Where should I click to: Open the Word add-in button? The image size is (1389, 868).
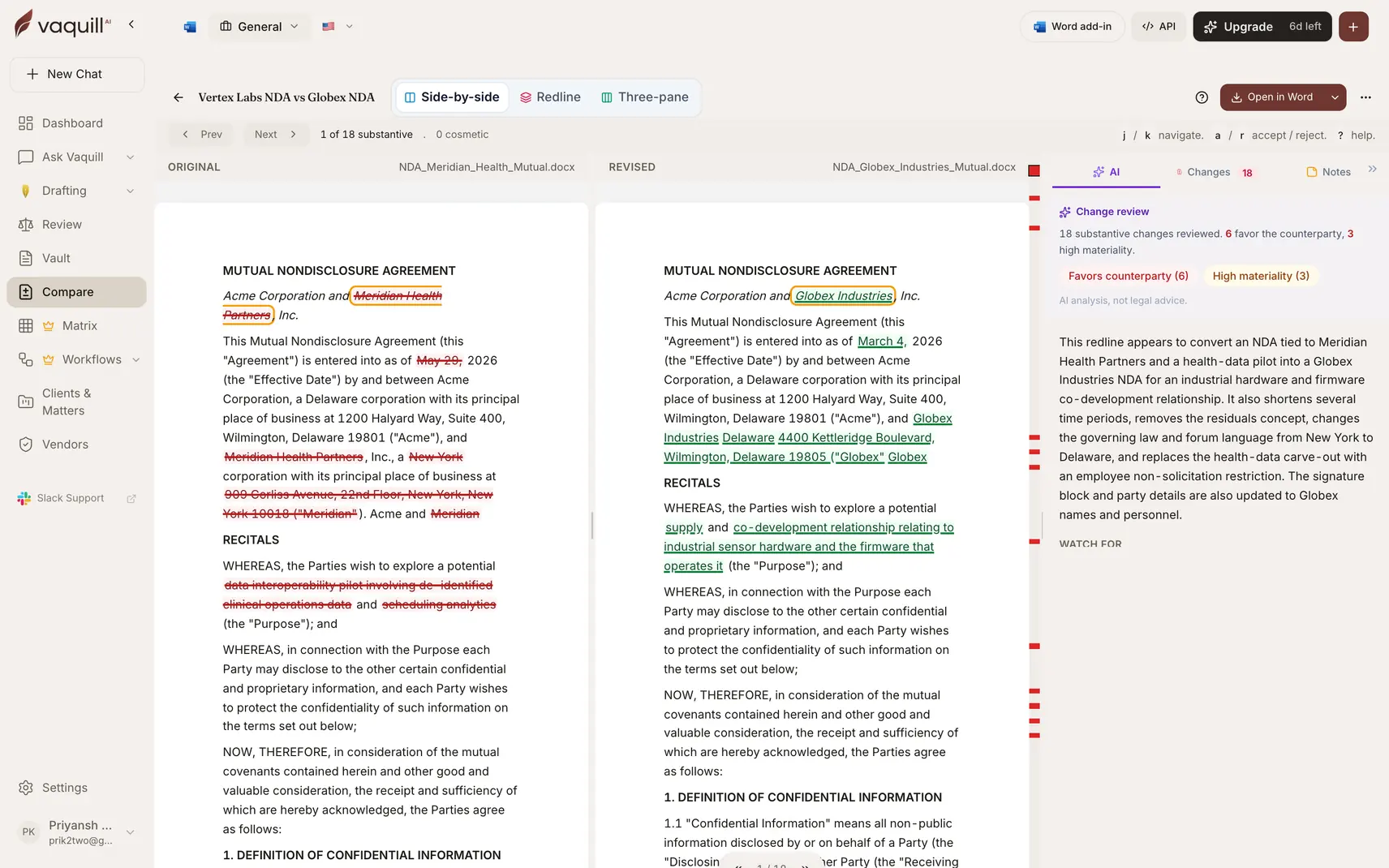(x=1072, y=27)
